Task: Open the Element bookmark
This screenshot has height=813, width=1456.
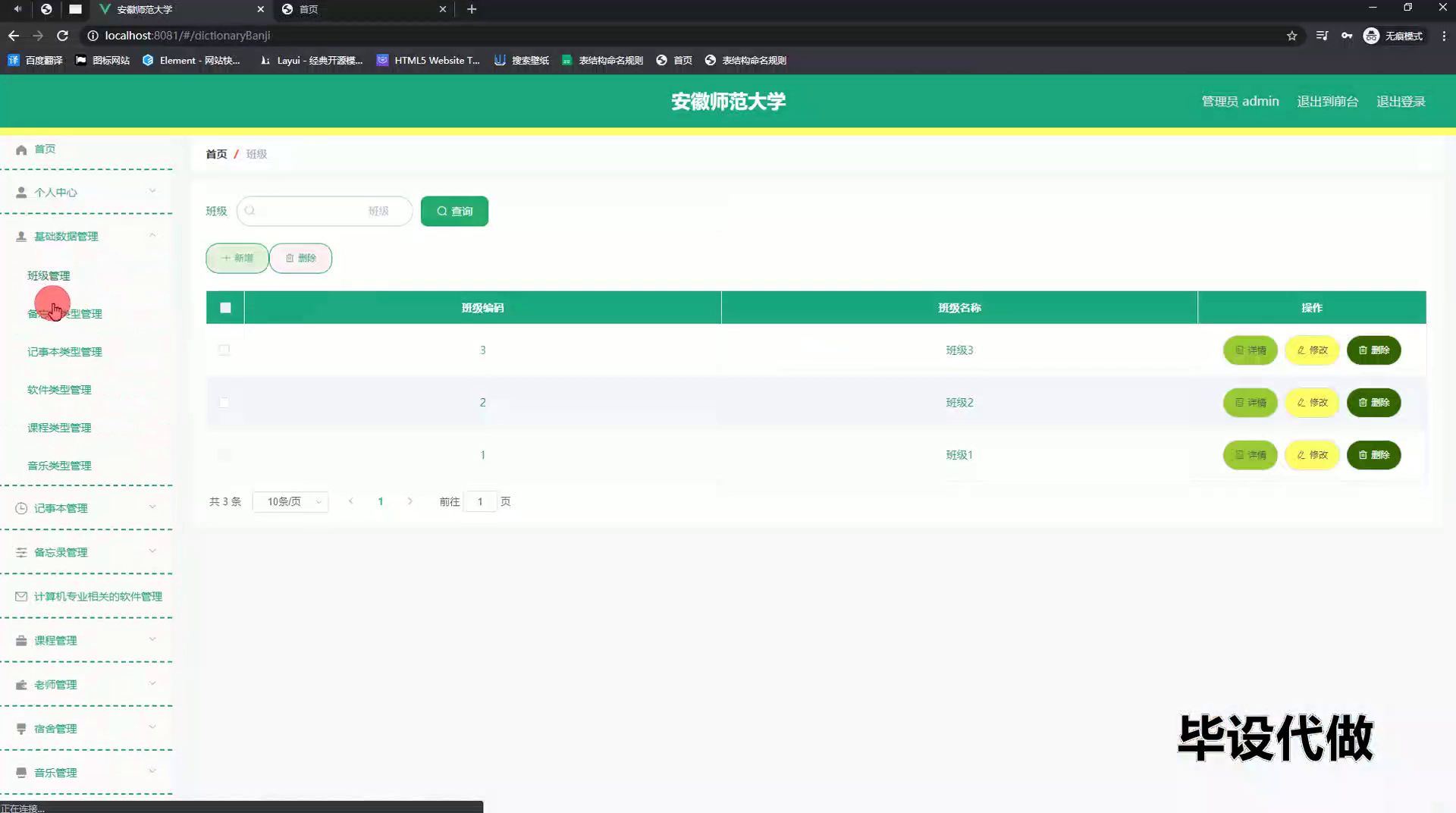Action: coord(191,60)
